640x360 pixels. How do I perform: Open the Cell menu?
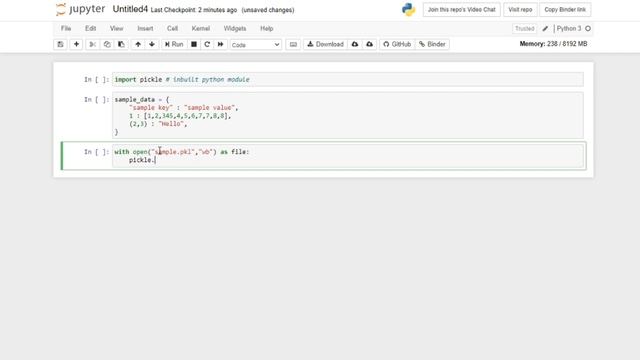(x=172, y=29)
